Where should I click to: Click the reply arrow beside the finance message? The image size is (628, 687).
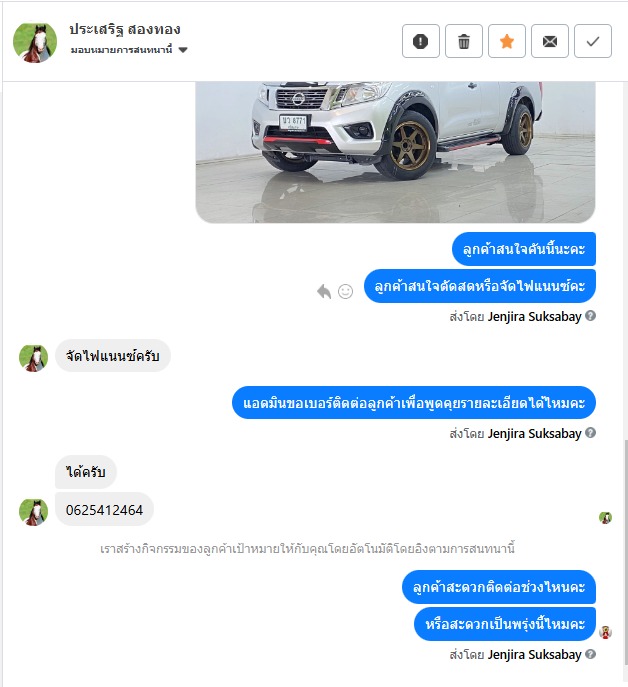[324, 291]
